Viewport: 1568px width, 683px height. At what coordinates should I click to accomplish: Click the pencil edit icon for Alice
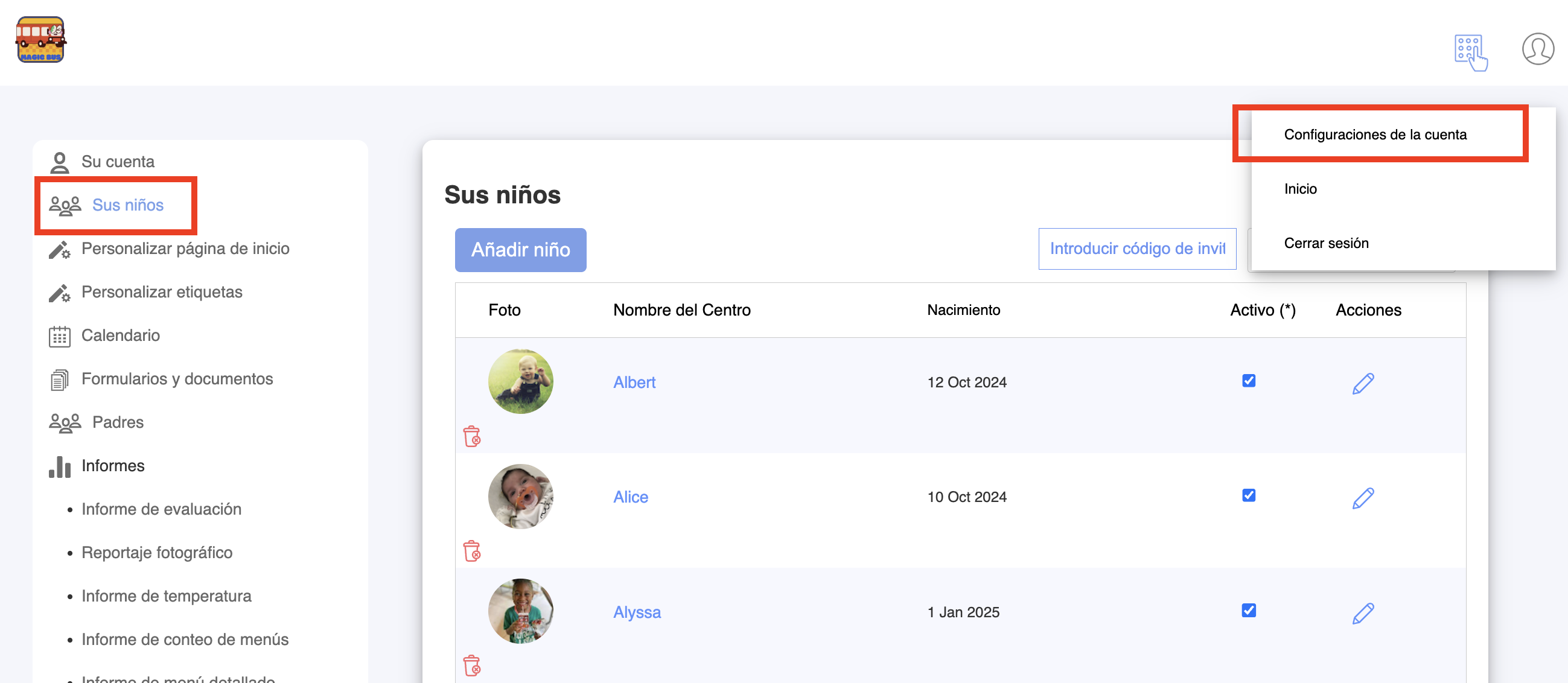click(x=1362, y=498)
